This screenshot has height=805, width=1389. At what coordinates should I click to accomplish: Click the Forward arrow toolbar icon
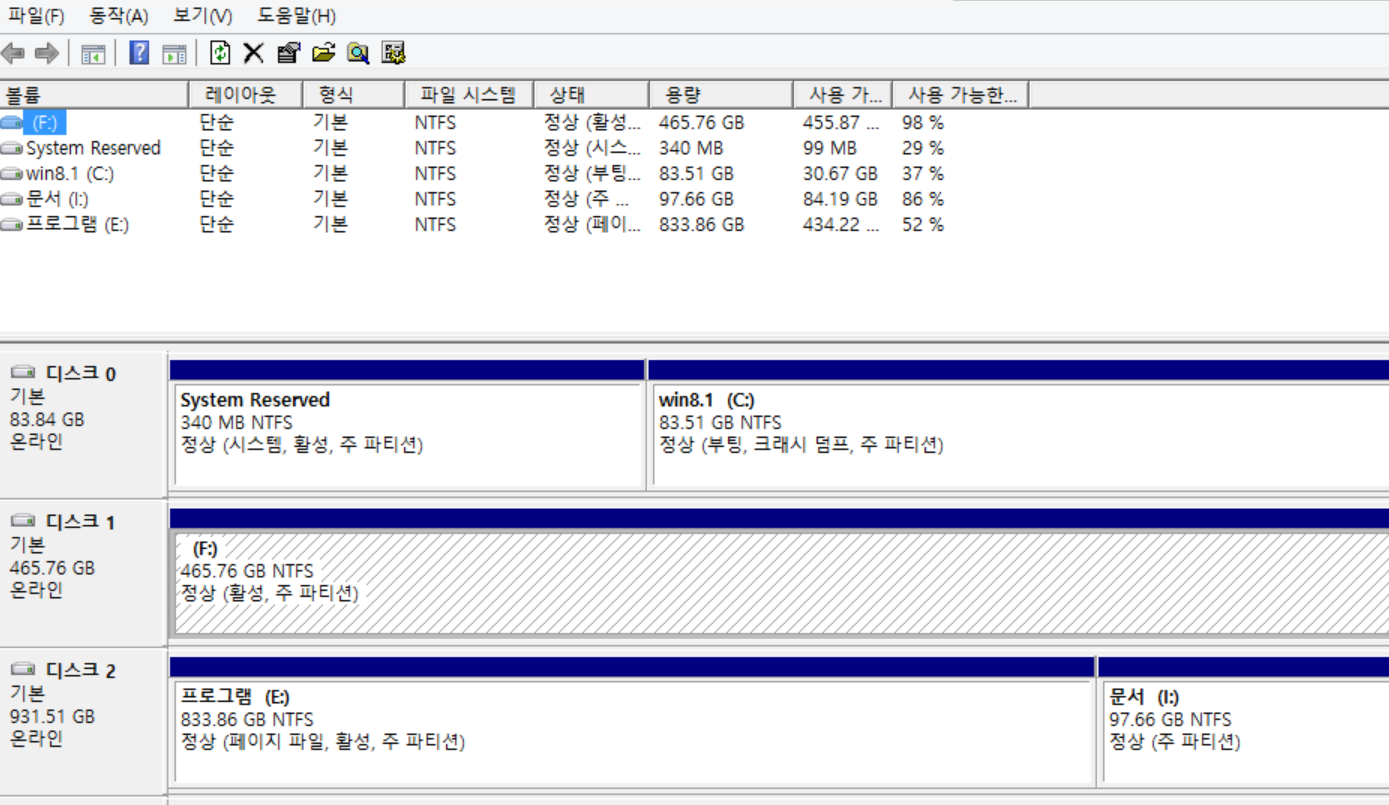(46, 53)
